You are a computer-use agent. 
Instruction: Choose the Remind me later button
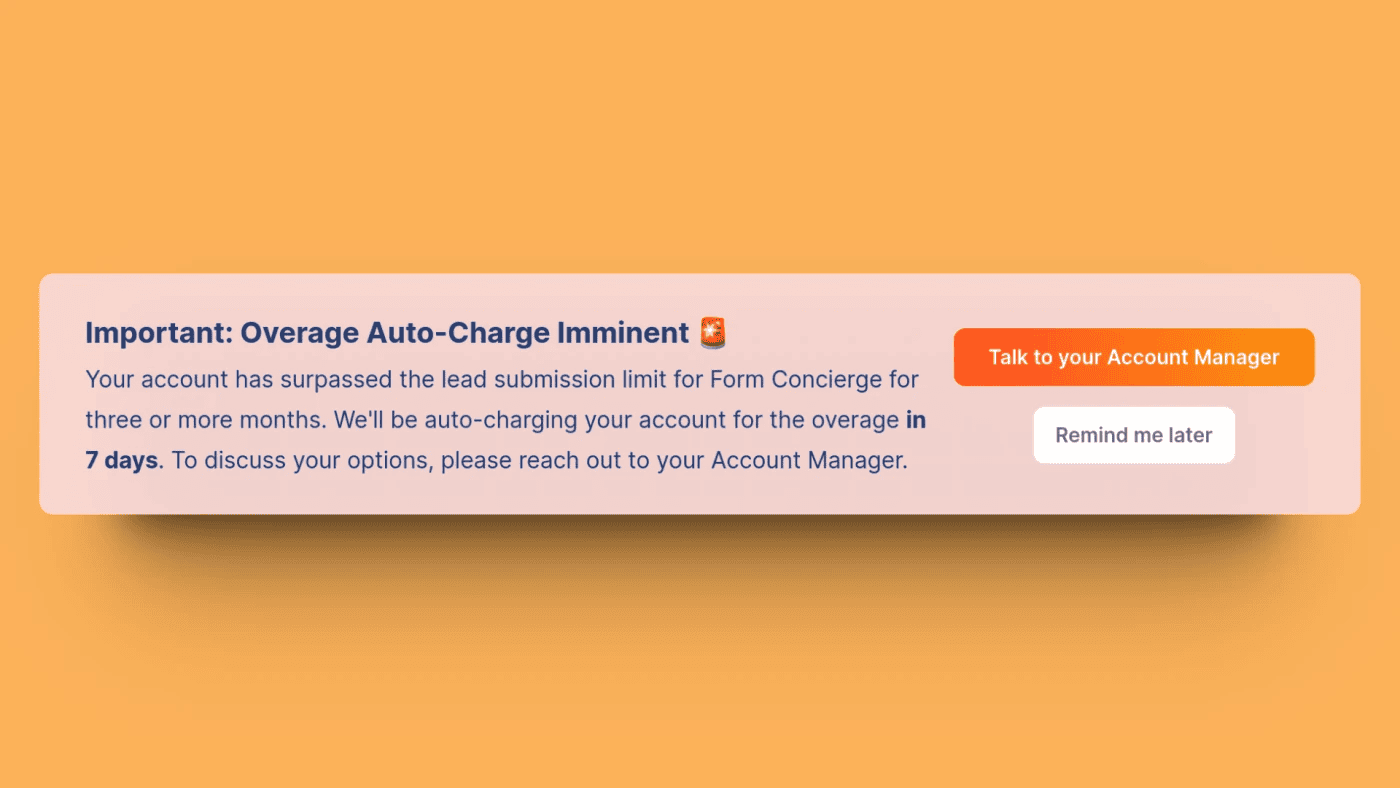point(1134,435)
